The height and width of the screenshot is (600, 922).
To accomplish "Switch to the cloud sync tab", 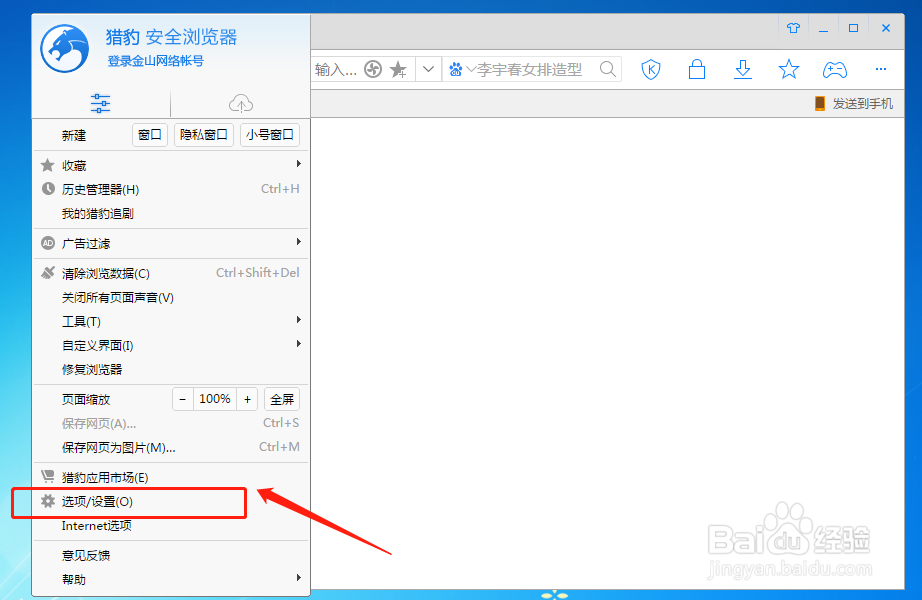I will coord(240,104).
